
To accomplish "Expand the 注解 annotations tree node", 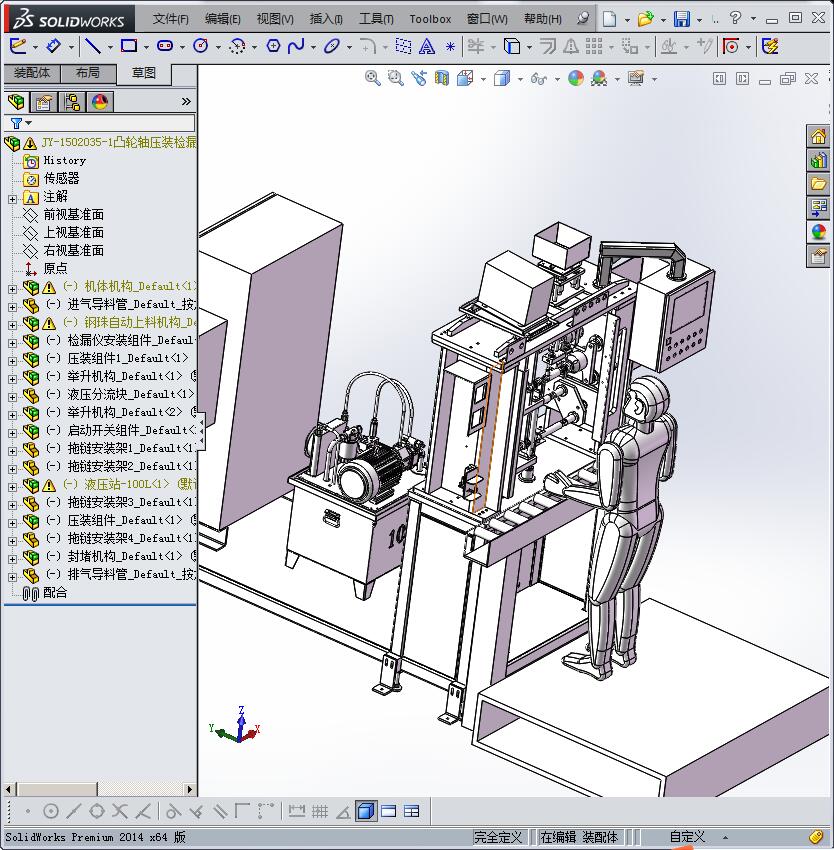I will click(12, 198).
